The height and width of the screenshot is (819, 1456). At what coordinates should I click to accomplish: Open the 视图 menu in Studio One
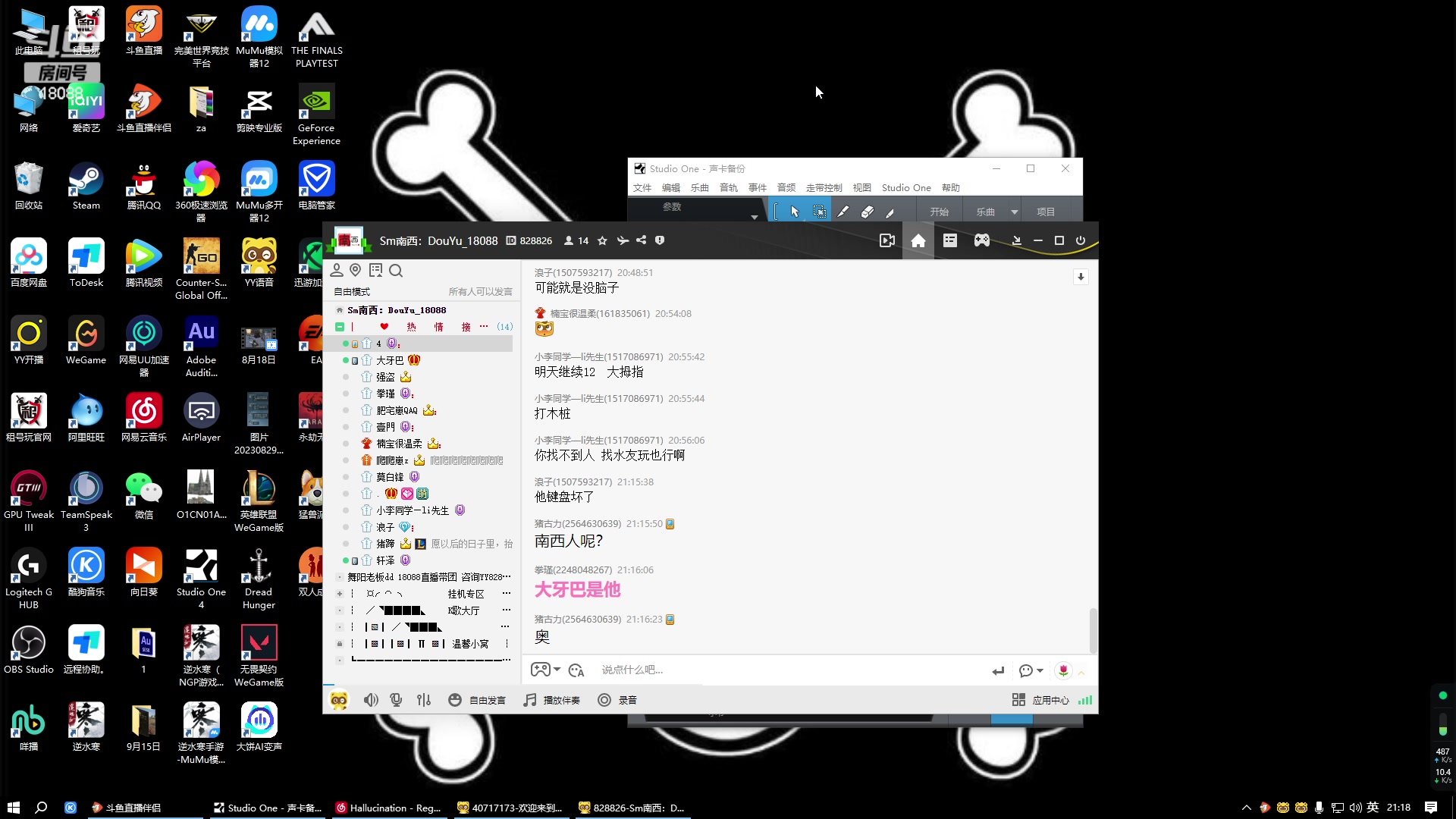point(862,187)
